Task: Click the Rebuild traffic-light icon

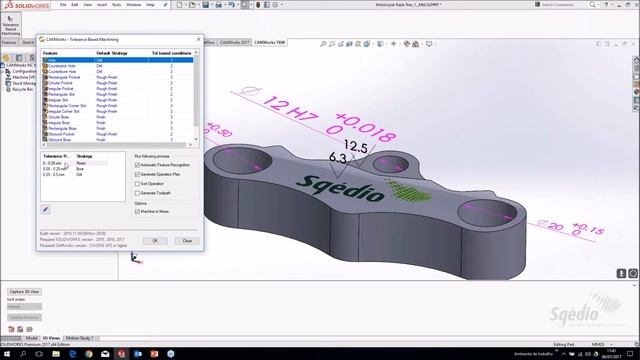Action: [x=258, y=5]
